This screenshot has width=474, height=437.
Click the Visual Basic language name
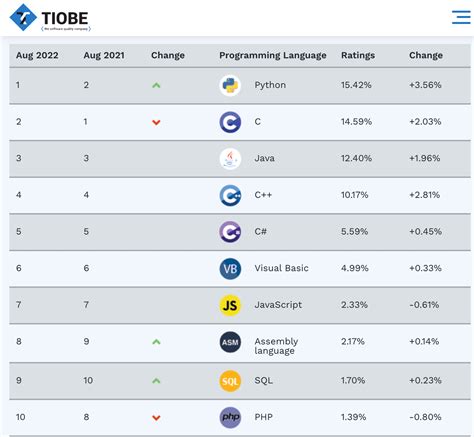click(x=281, y=268)
